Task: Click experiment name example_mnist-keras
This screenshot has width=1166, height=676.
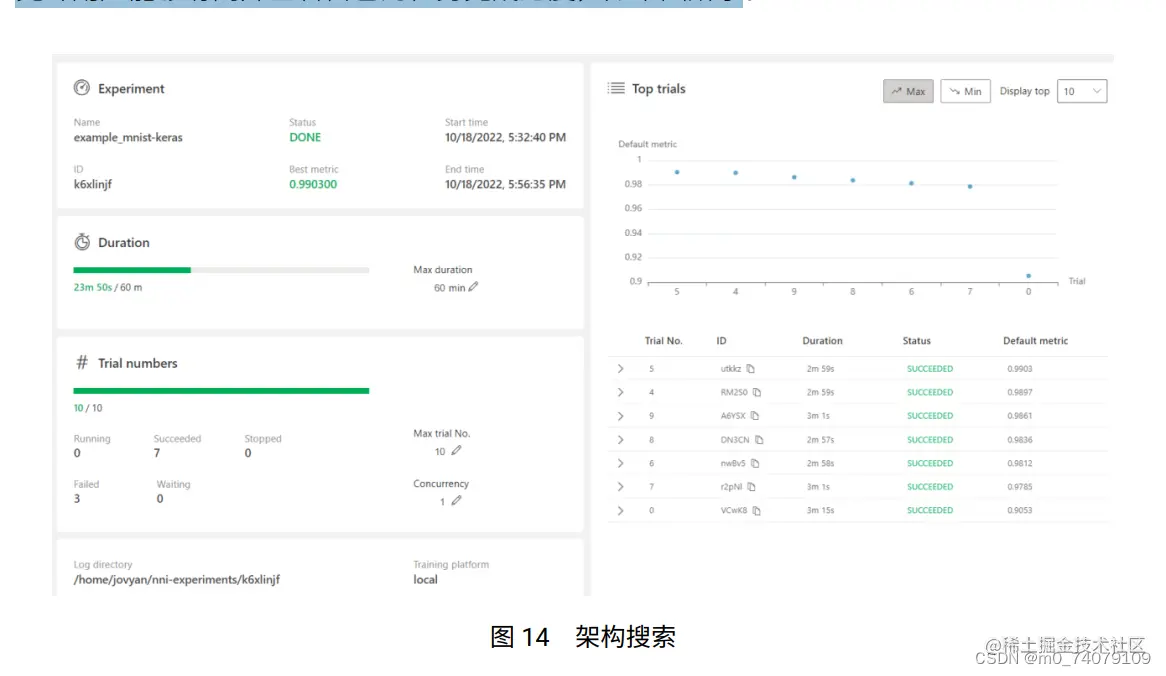Action: click(x=128, y=137)
